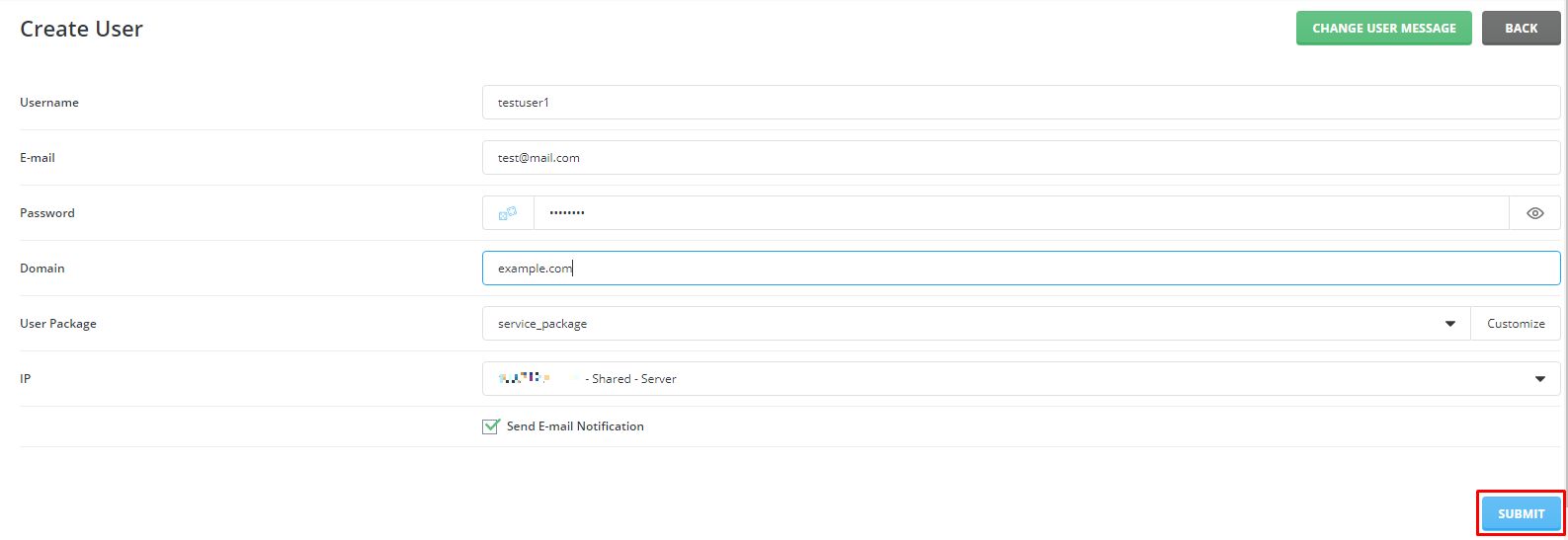
Task: Toggle Send E-mail Notification checkbox
Action: (490, 426)
